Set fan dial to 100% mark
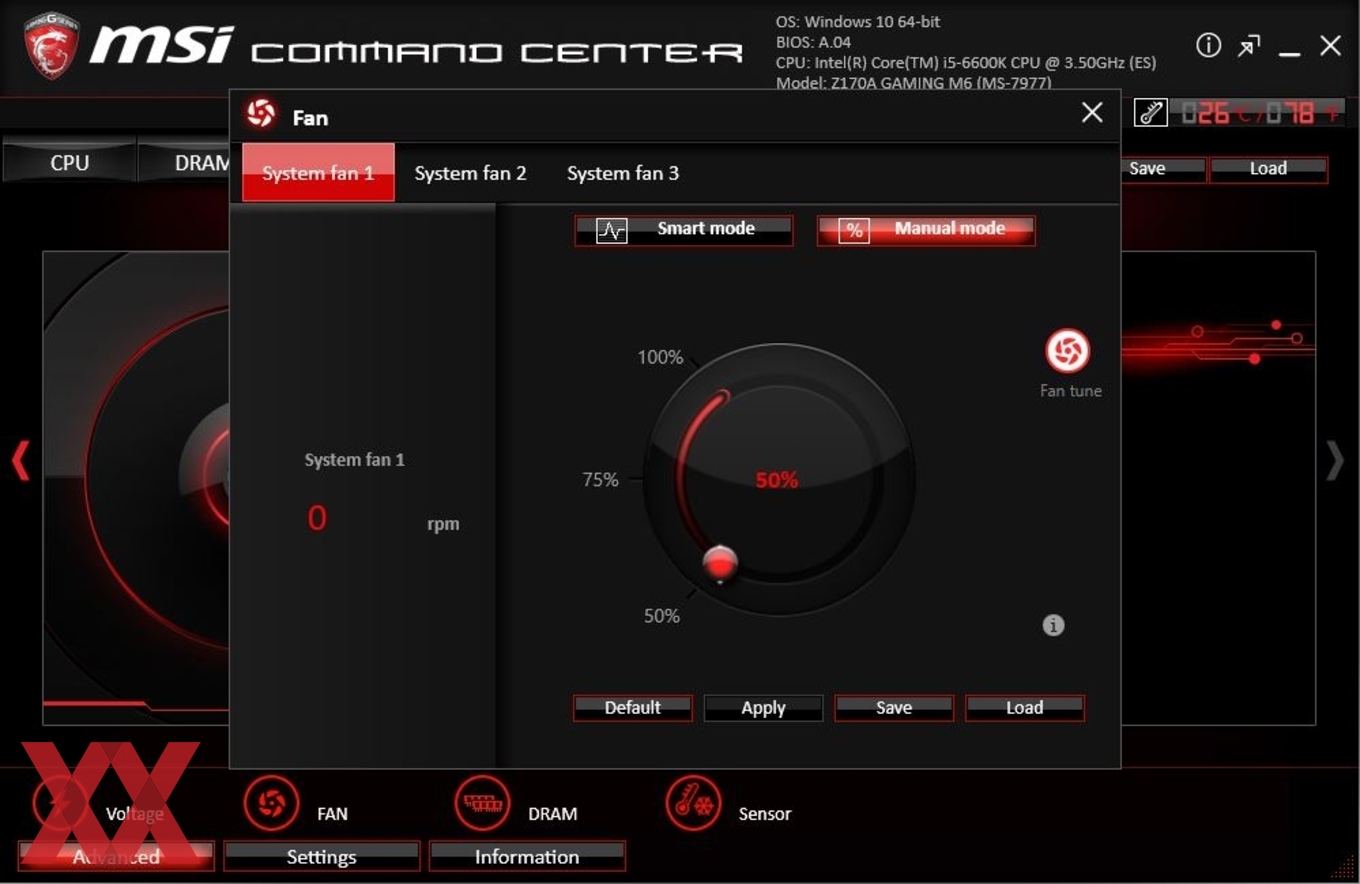The height and width of the screenshot is (884, 1360). (660, 357)
